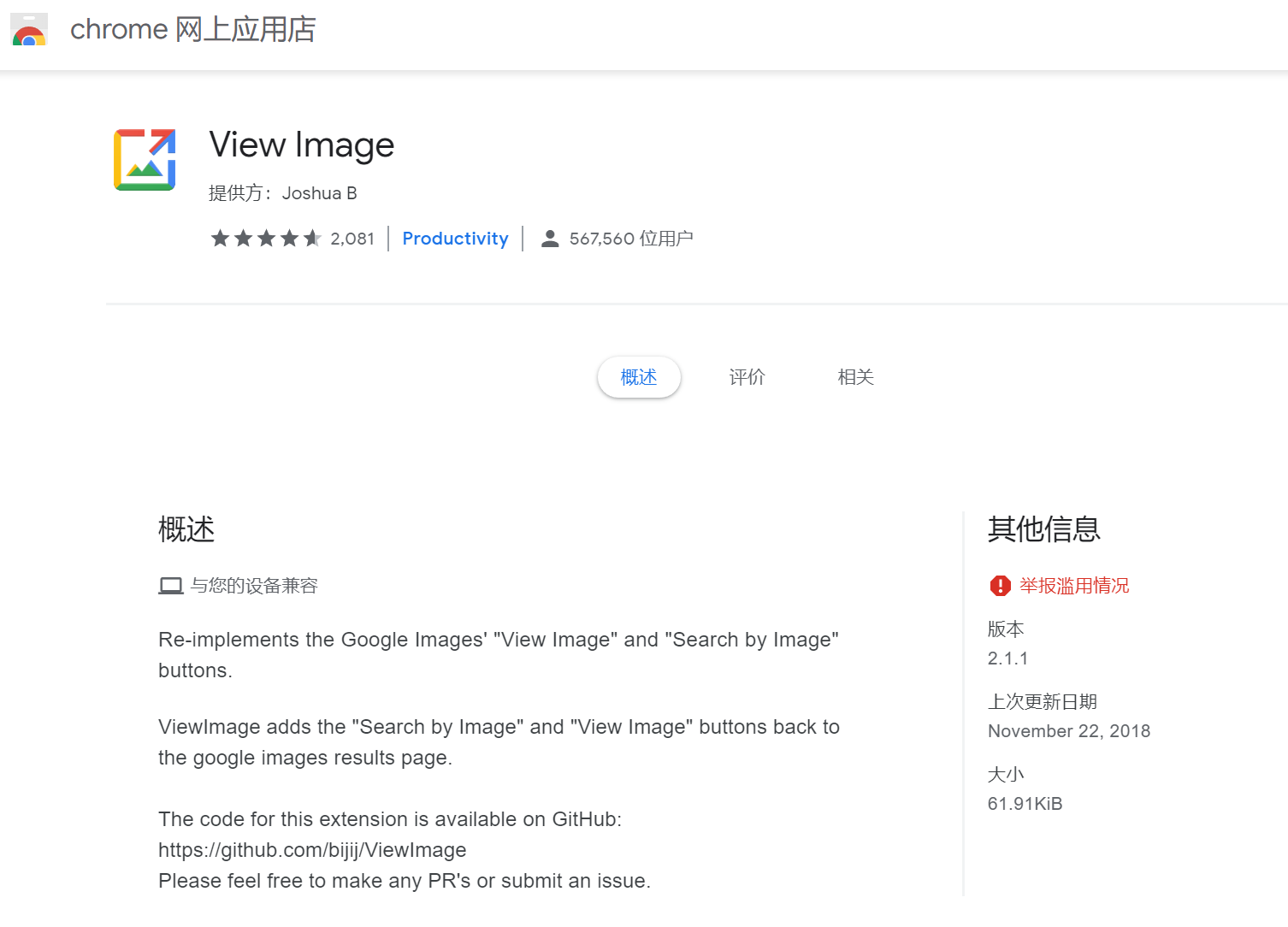Image resolution: width=1288 pixels, height=927 pixels.
Task: Click the View Image extension title
Action: [x=302, y=145]
